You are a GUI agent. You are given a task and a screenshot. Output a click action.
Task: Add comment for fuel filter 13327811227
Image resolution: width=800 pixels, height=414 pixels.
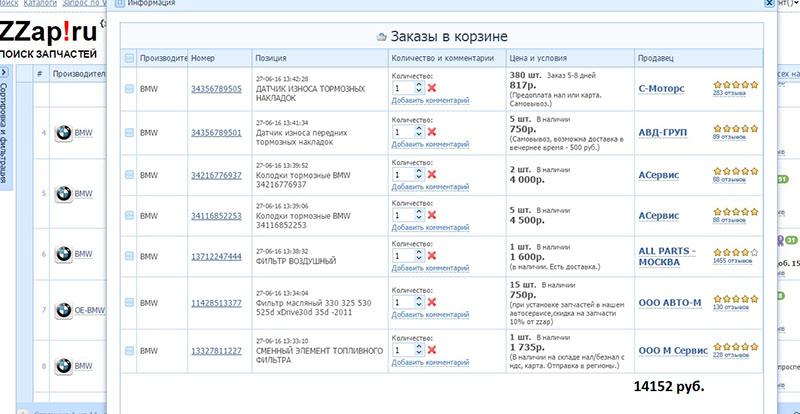(430, 363)
